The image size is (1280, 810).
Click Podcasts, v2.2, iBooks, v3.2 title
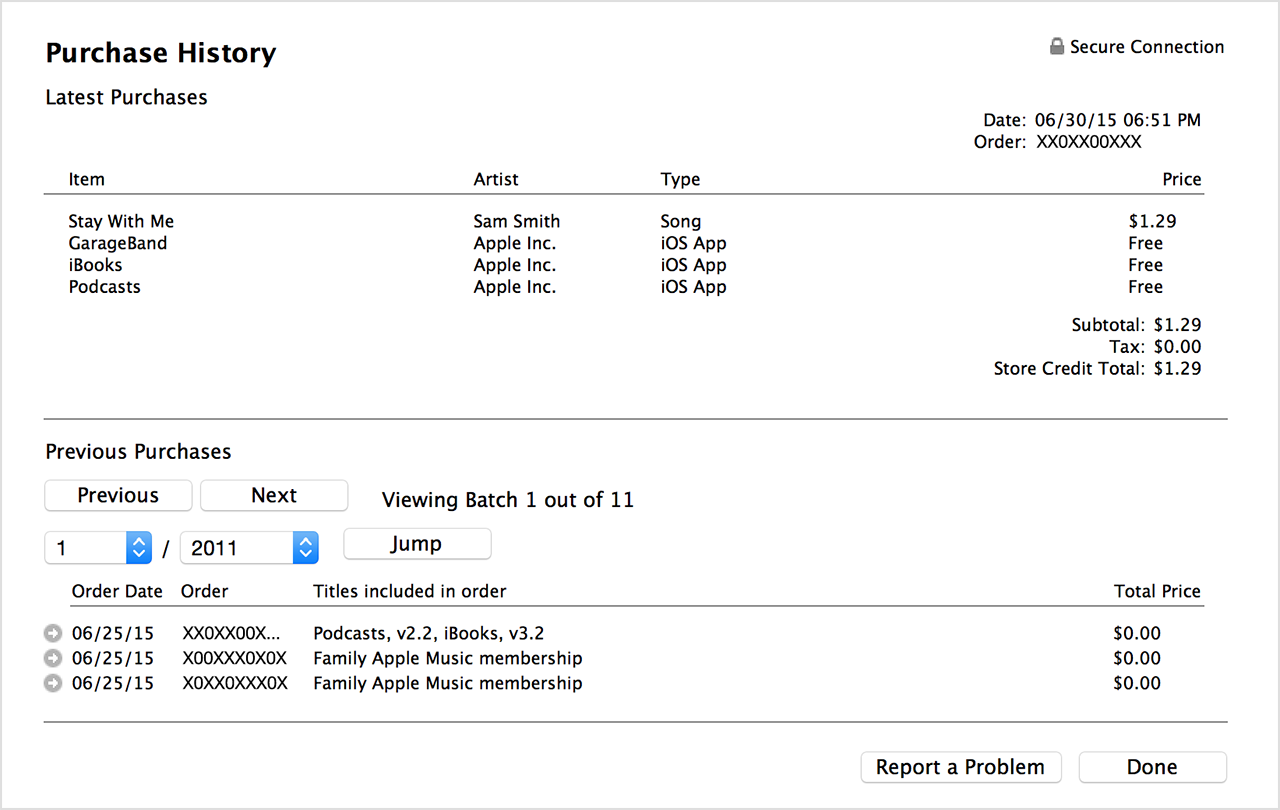tap(429, 633)
